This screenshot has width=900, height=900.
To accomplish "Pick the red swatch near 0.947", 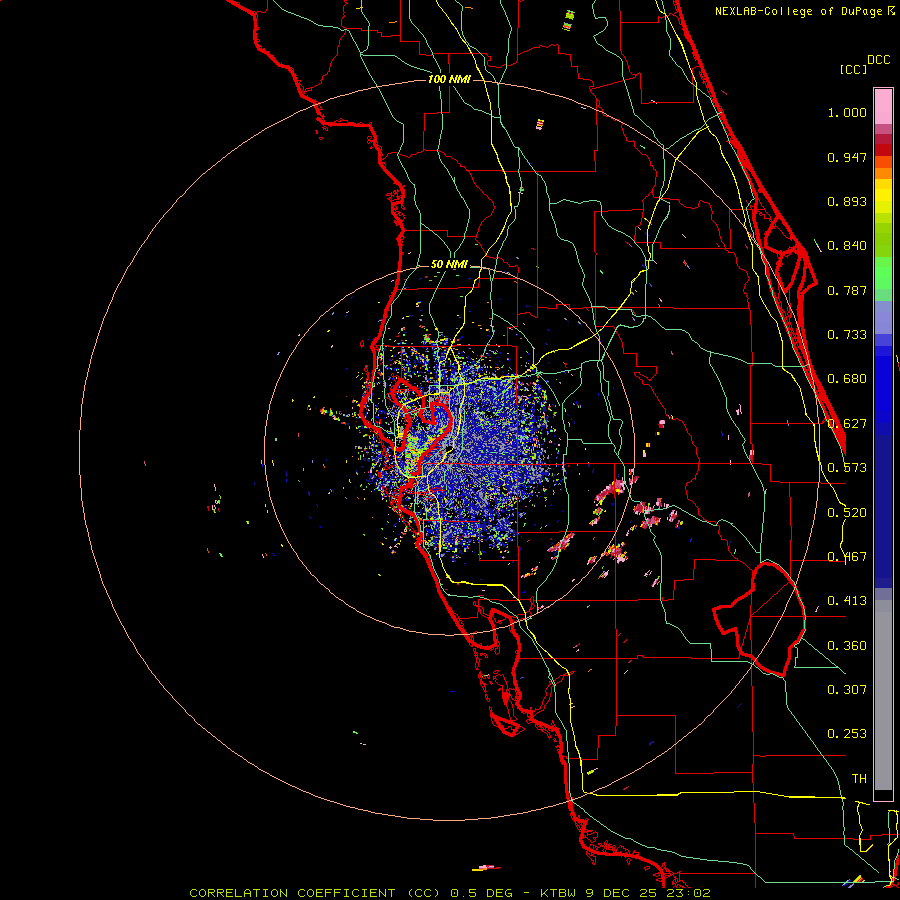I will pos(883,150).
